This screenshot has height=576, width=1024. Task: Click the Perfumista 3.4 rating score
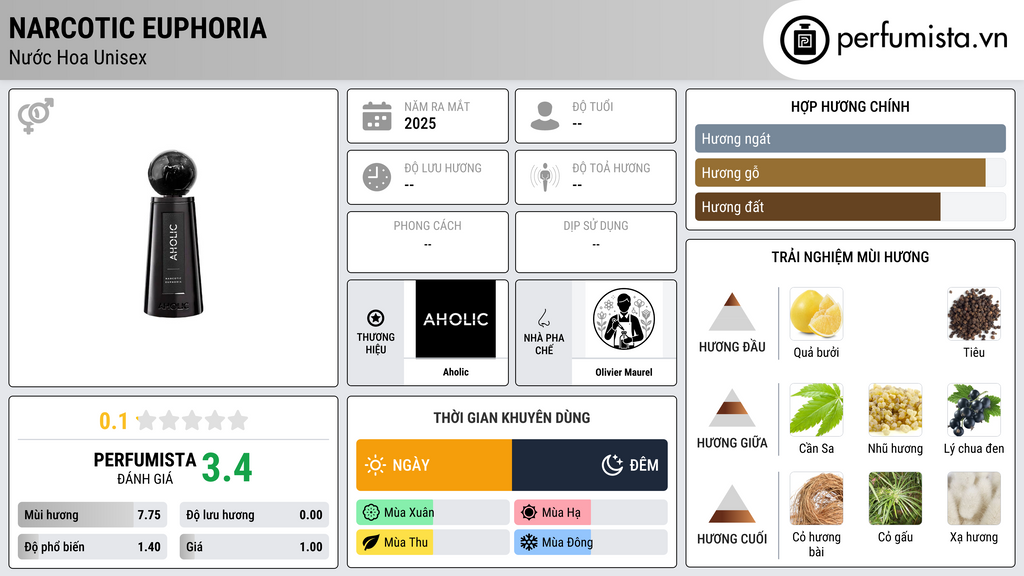coord(227,468)
